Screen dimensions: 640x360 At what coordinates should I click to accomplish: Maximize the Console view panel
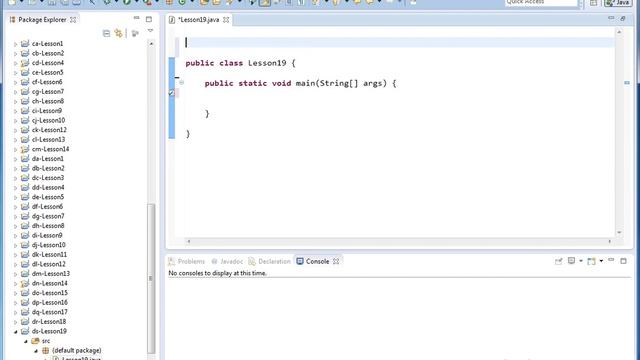[623, 261]
